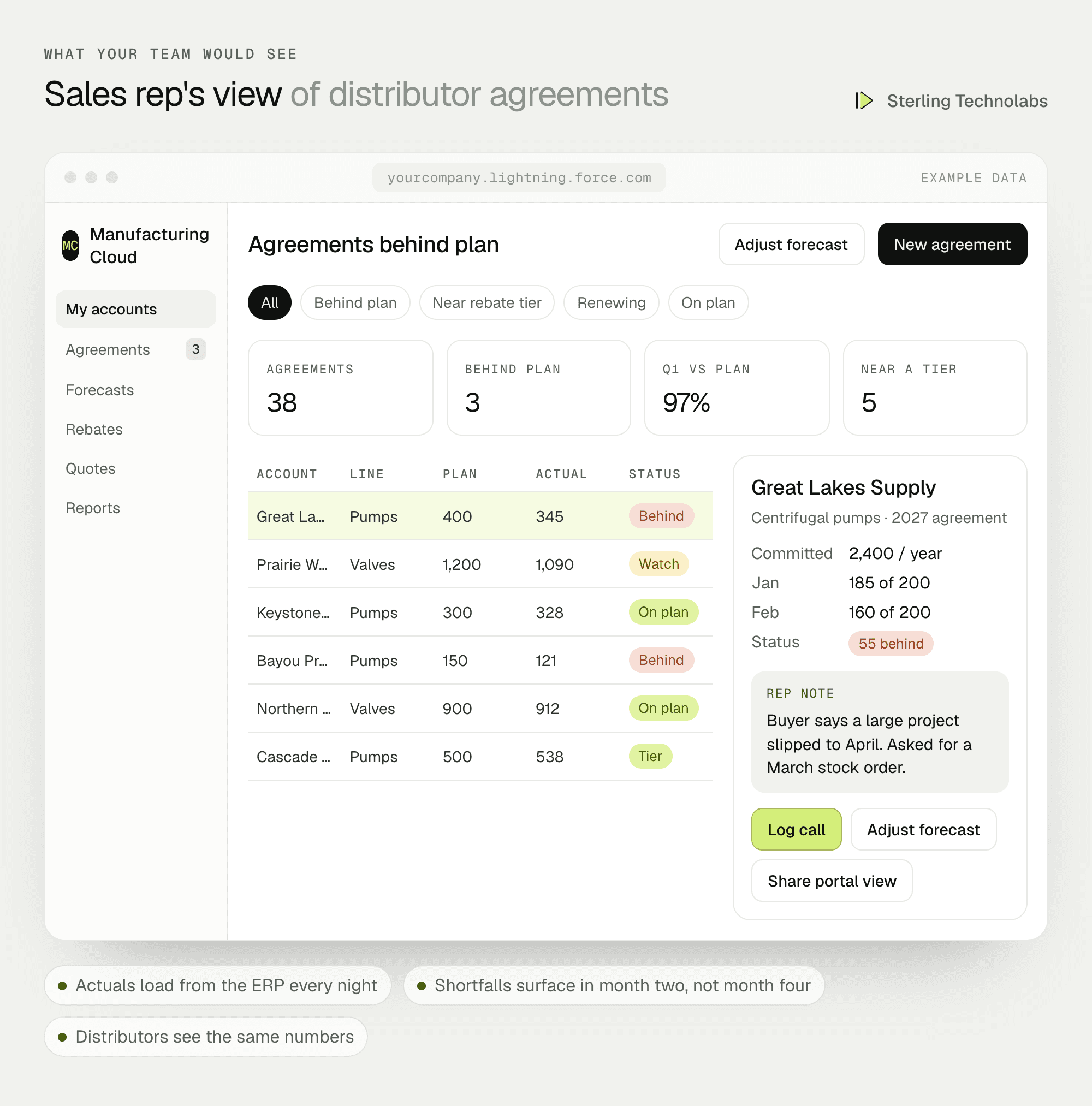The image size is (1092, 1106).
Task: Click the Actual column header
Action: point(561,474)
